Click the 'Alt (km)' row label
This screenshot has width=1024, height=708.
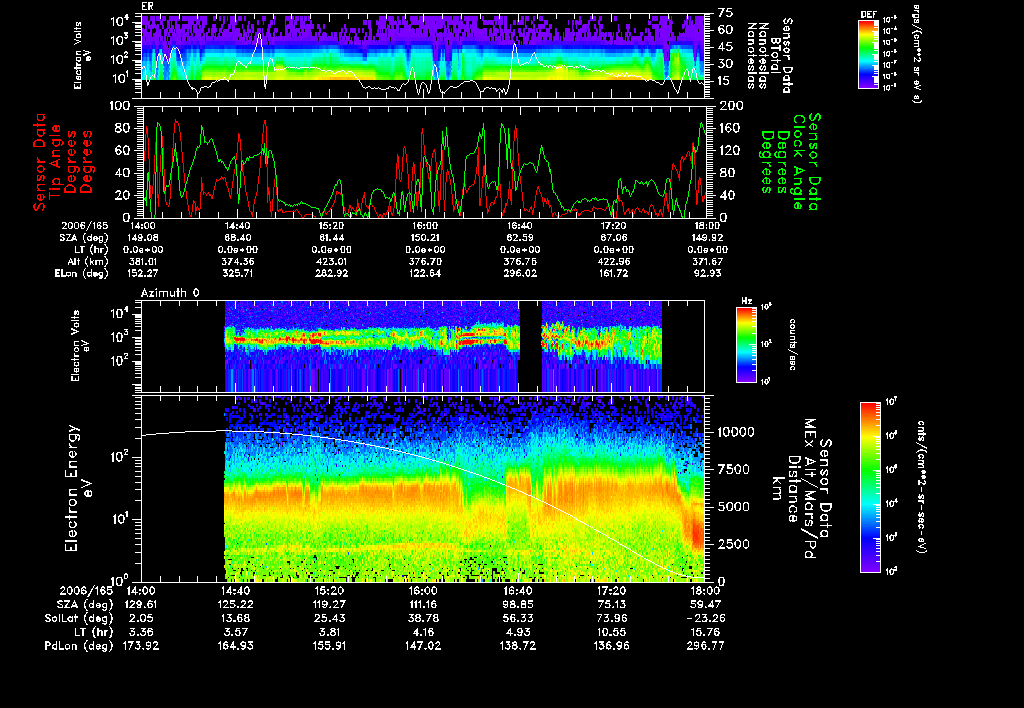coord(88,262)
